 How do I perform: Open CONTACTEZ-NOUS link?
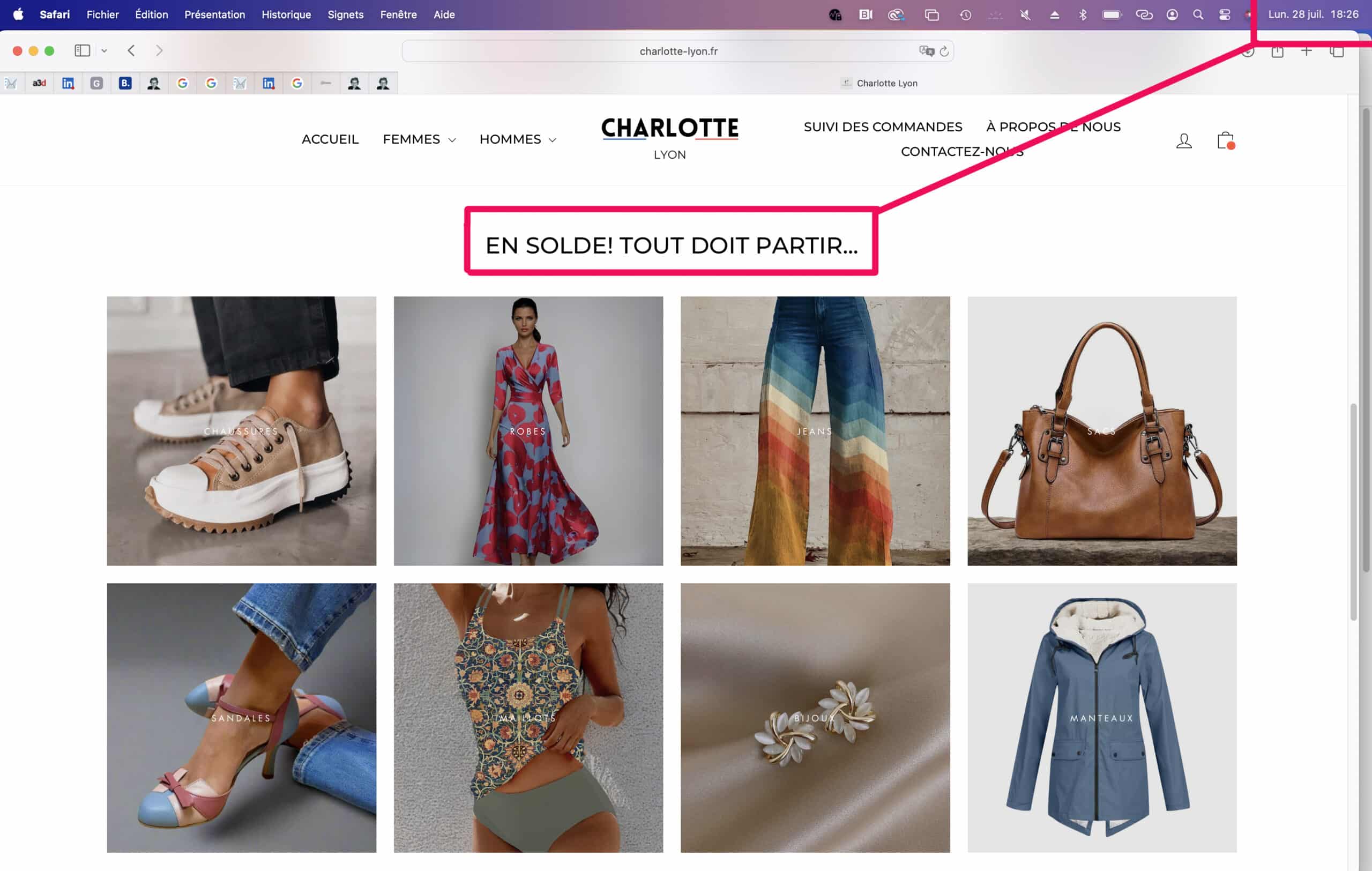coord(962,152)
